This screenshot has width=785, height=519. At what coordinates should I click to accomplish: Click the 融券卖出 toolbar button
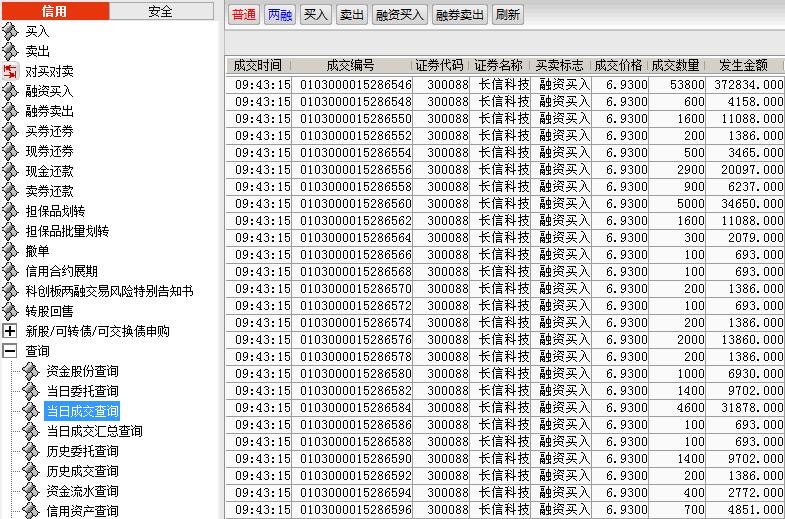tap(460, 15)
